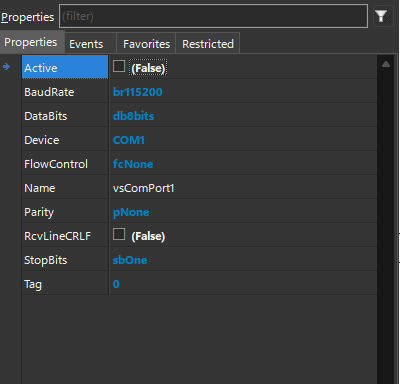Click the scrollbar up arrow
The width and height of the screenshot is (400, 384).
[x=386, y=64]
